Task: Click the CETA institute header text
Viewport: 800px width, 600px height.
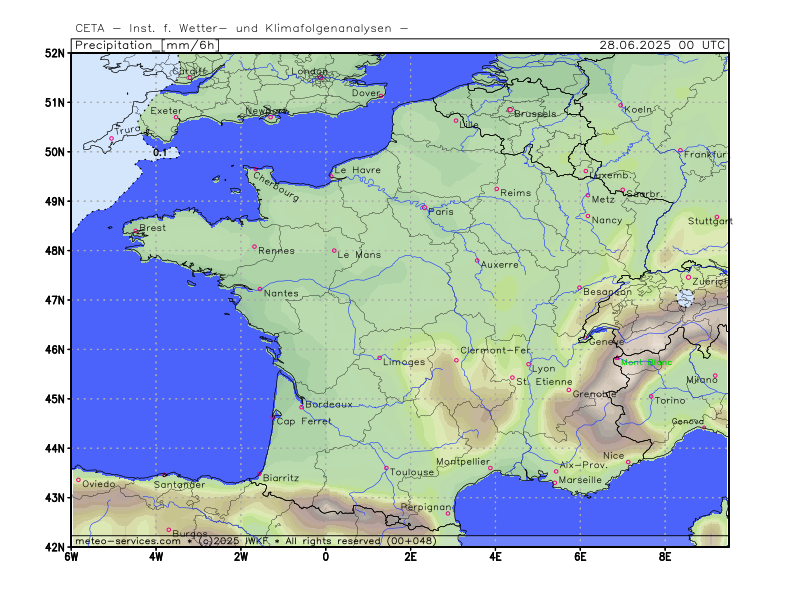Action: (241, 29)
